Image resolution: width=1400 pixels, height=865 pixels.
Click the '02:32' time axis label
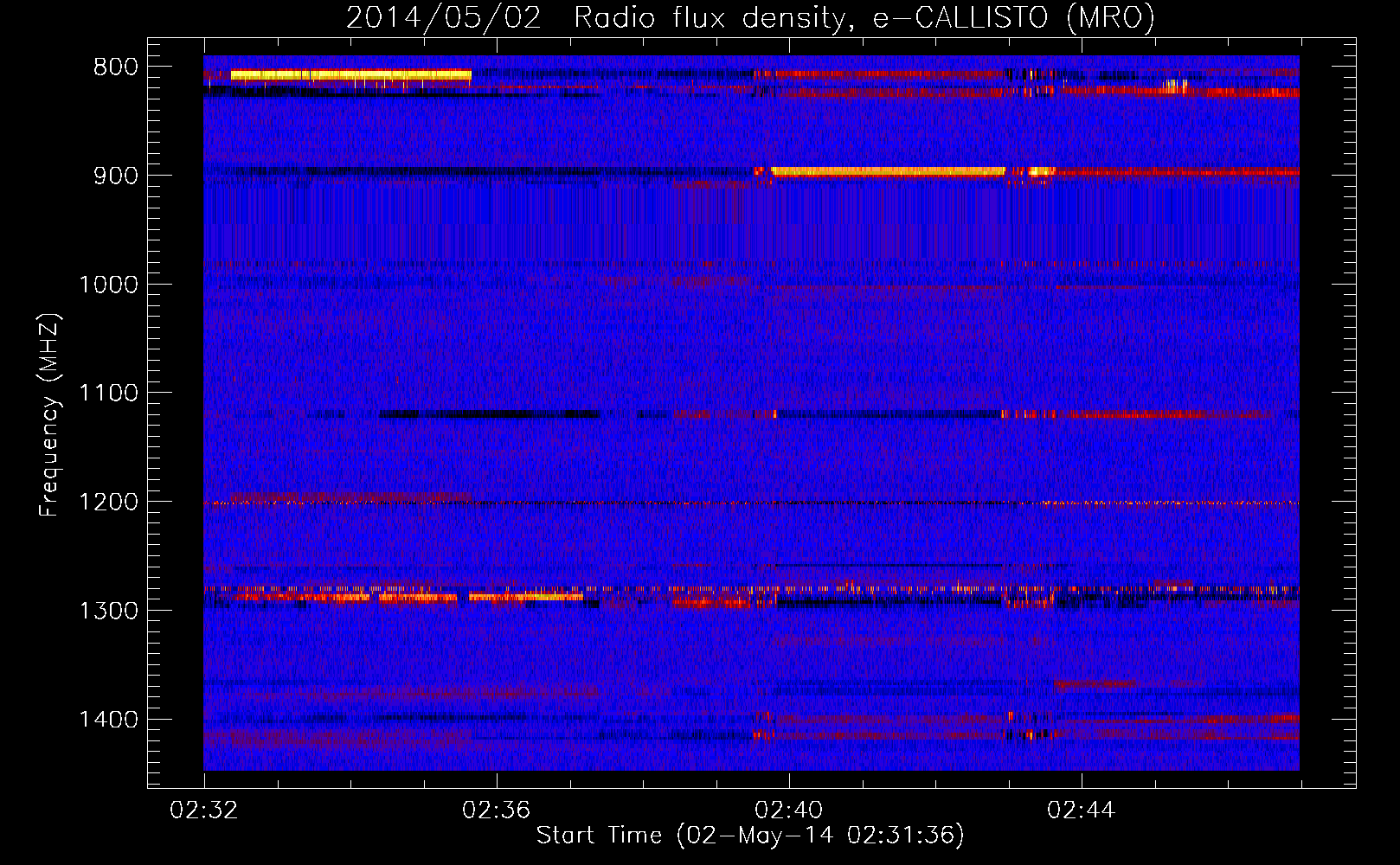pos(204,811)
